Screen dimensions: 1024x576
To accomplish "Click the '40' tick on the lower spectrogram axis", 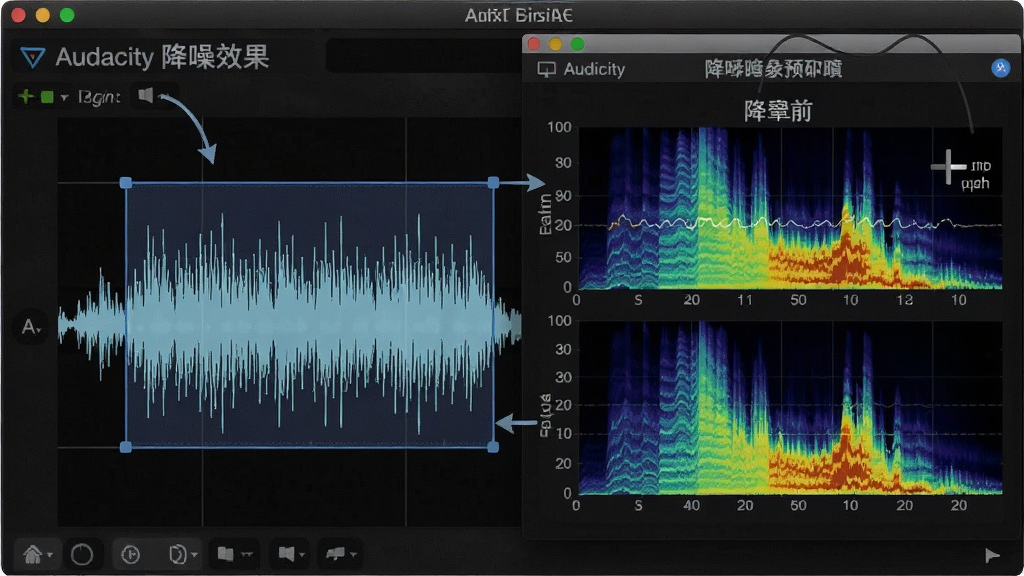I will click(692, 505).
